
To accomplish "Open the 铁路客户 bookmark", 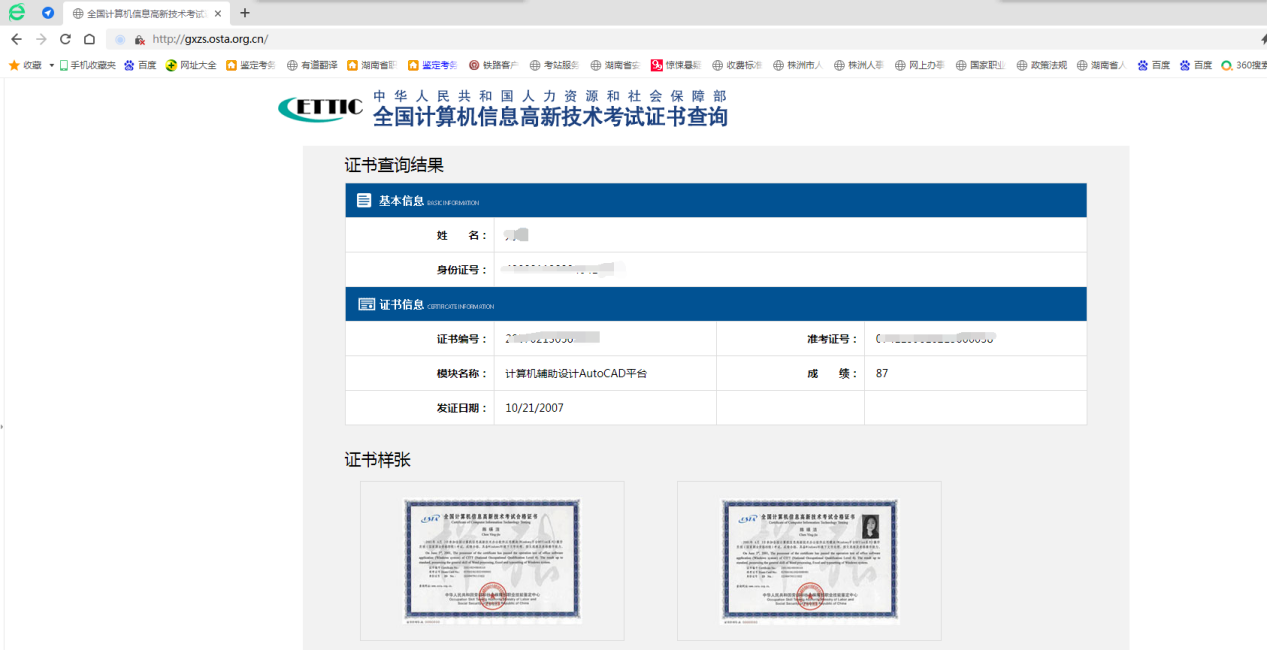I will (493, 65).
